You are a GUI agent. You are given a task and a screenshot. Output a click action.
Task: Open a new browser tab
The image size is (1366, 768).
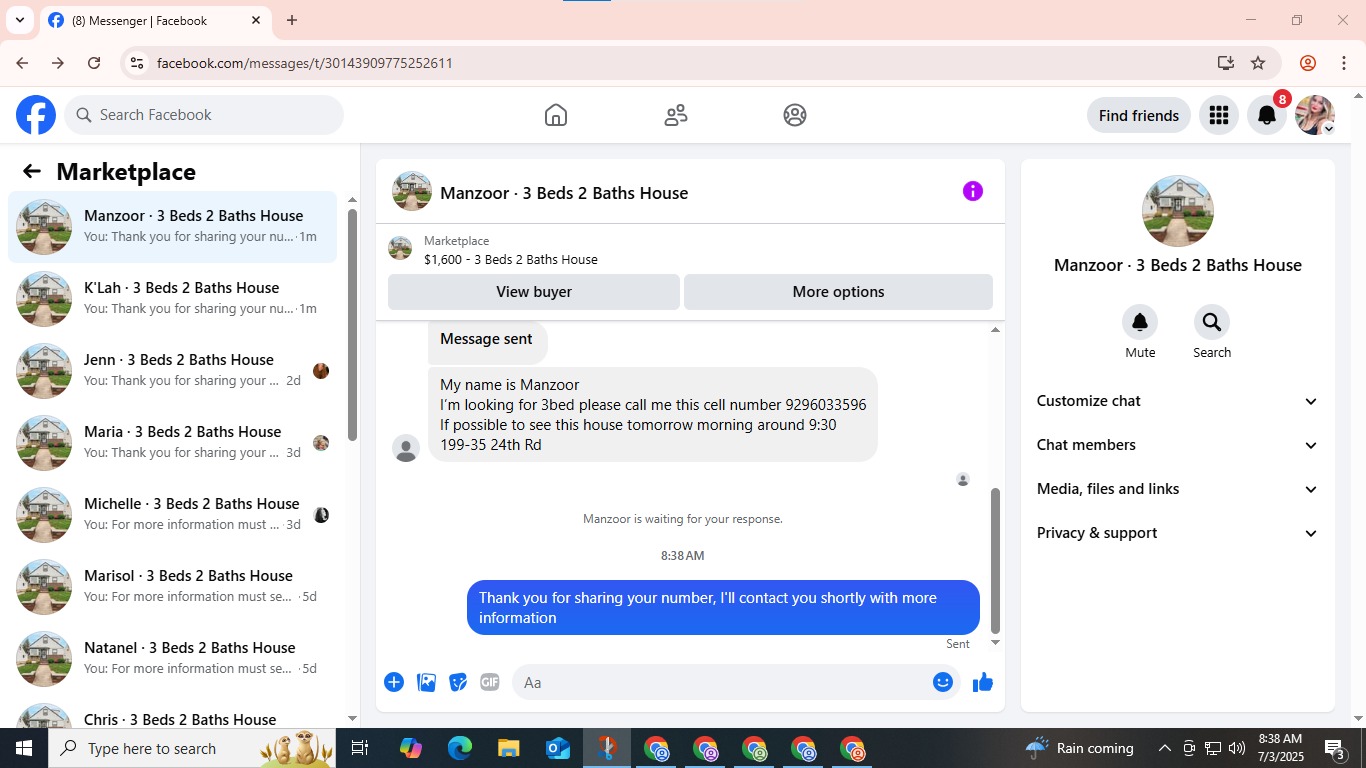tap(292, 20)
